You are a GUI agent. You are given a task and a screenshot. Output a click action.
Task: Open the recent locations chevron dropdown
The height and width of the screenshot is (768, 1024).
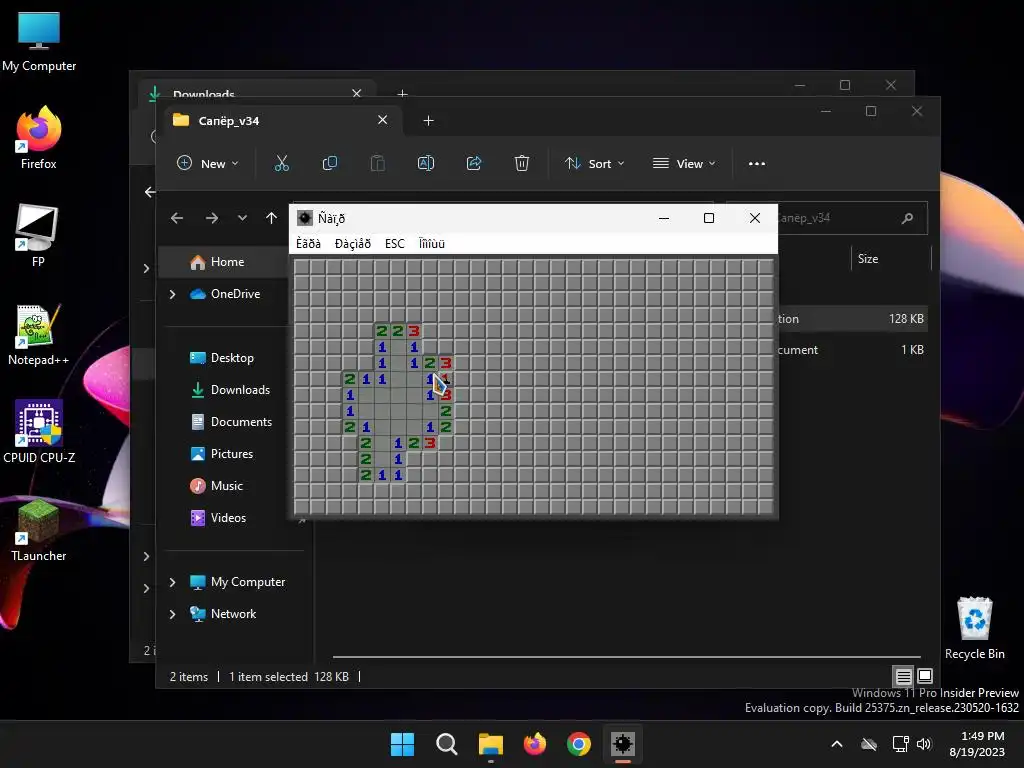coord(242,218)
